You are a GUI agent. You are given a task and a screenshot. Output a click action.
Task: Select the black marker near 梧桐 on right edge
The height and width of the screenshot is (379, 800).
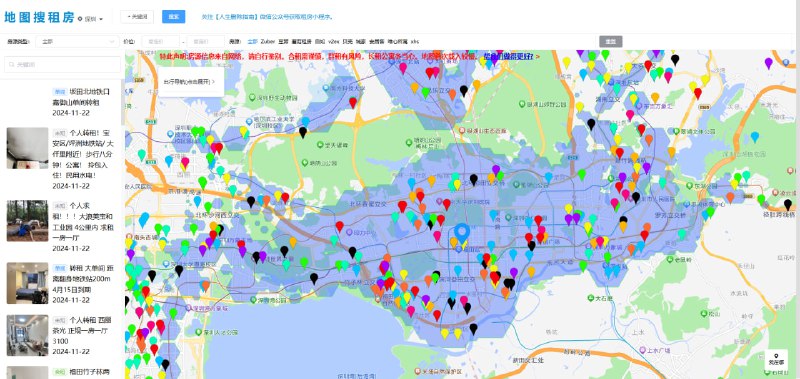(x=788, y=205)
